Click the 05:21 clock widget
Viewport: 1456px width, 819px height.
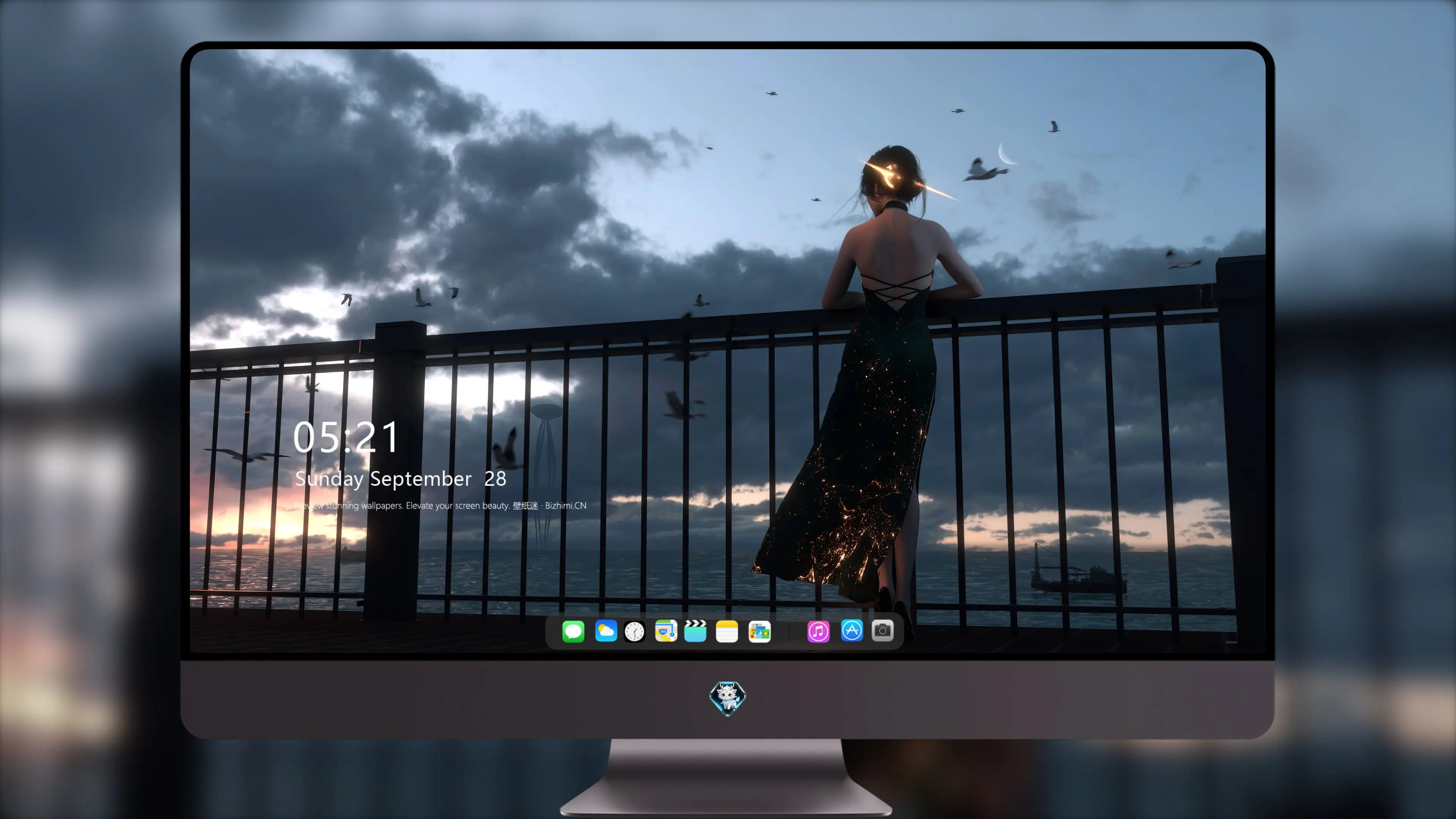[346, 437]
